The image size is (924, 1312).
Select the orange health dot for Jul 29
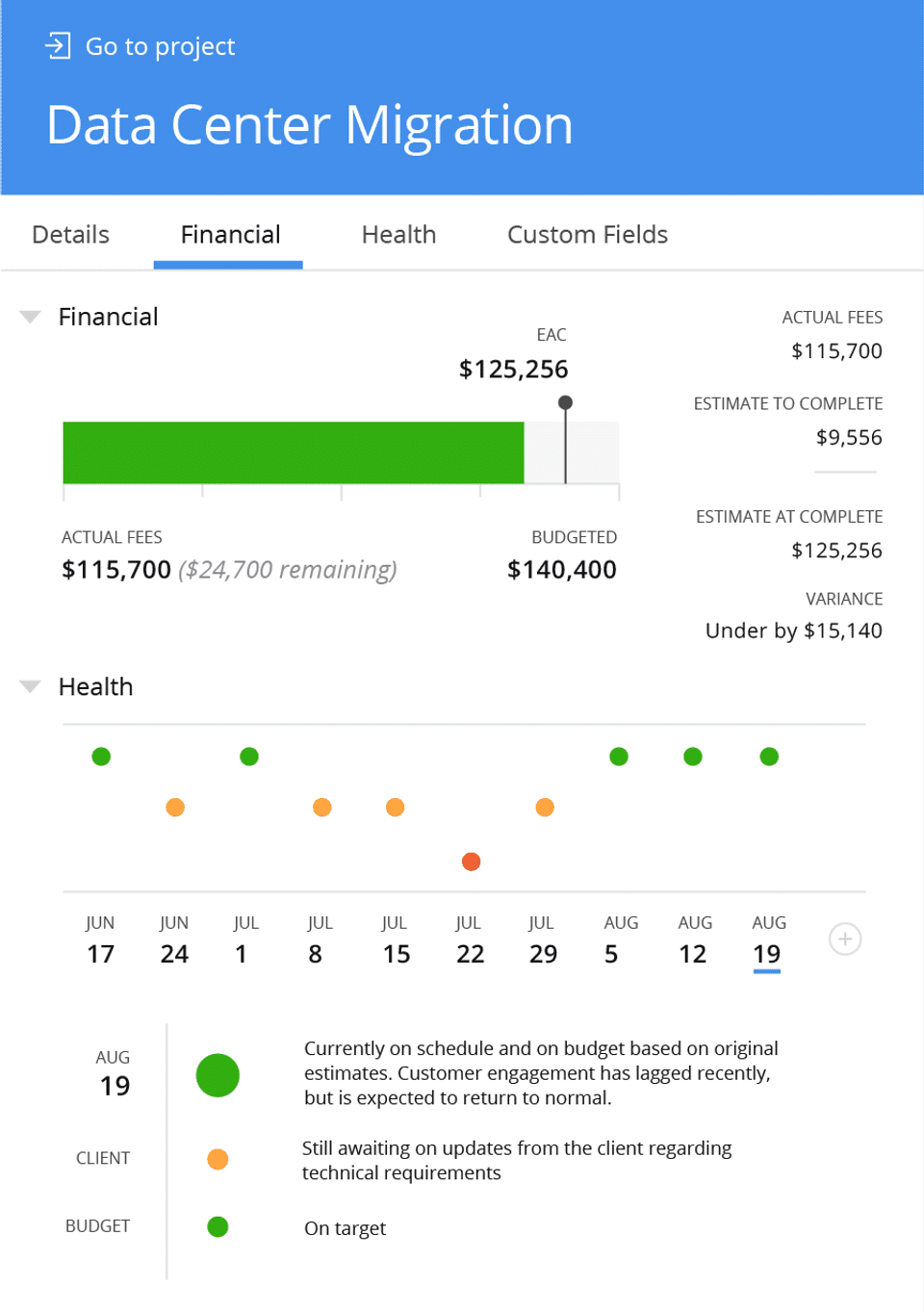[545, 807]
